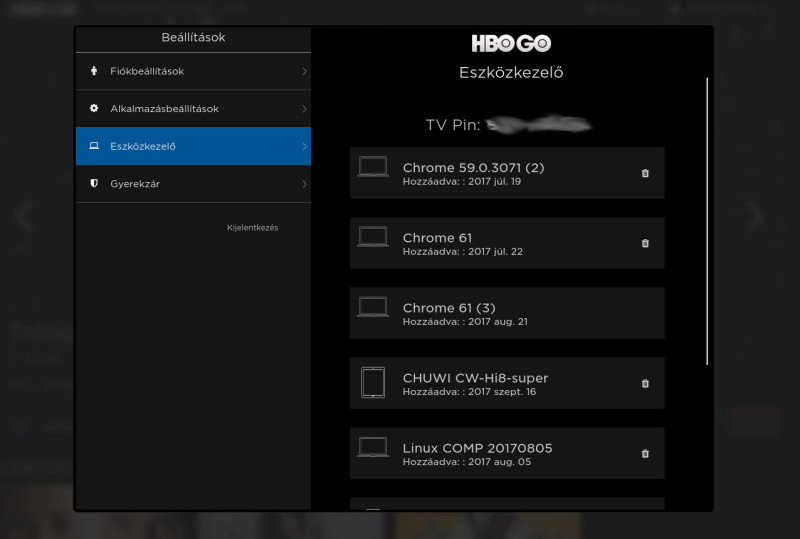This screenshot has height=539, width=800.
Task: Click the date text 2017 aug. 21
Action: pos(498,322)
